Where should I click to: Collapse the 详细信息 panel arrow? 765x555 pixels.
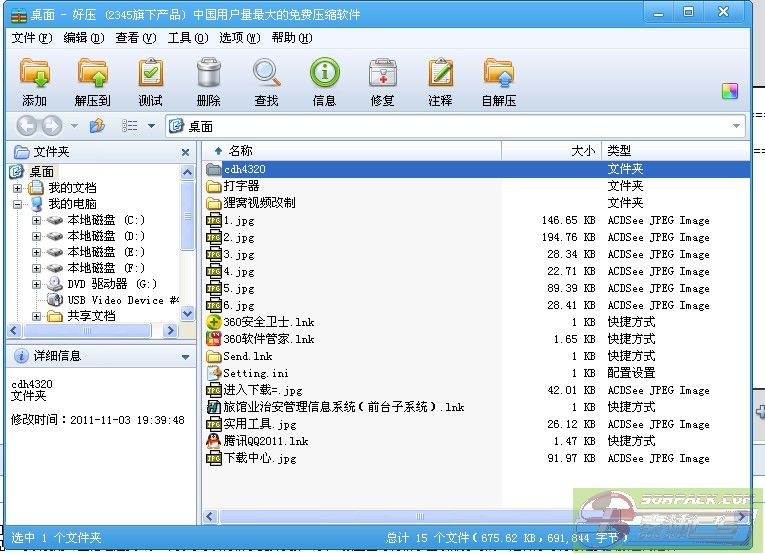click(185, 356)
